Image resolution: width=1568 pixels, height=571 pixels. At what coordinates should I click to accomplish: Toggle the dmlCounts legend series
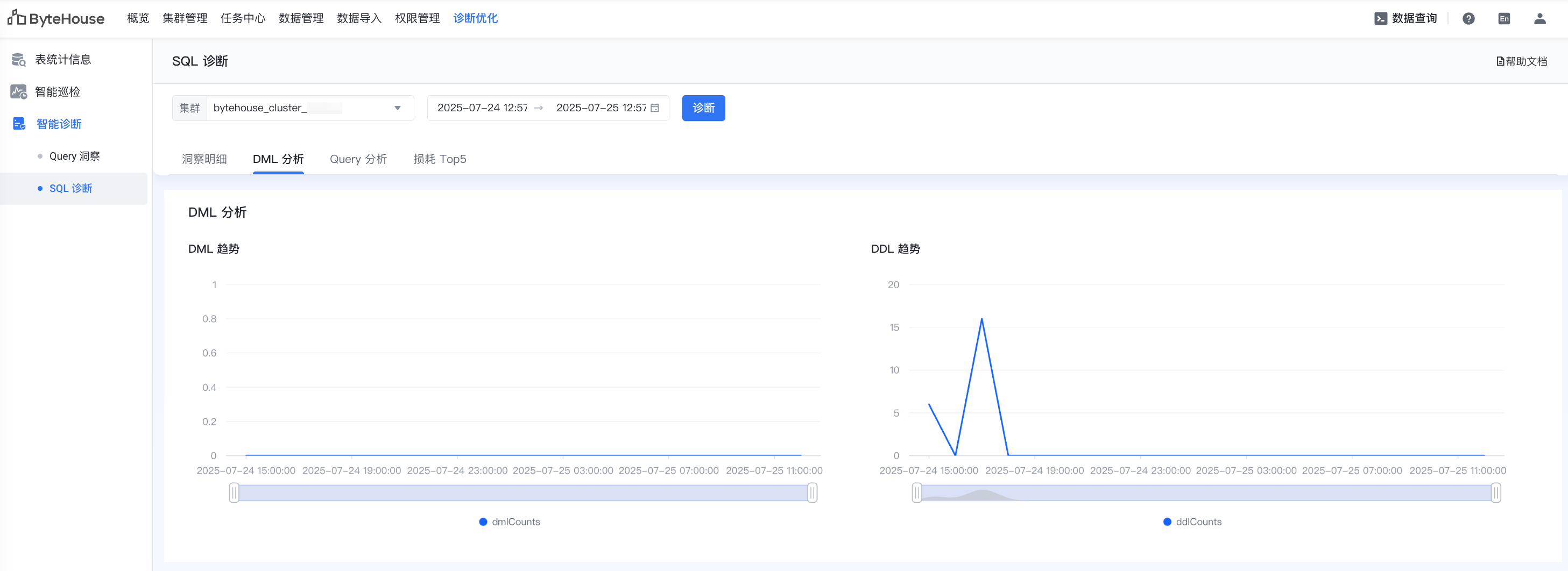[509, 522]
